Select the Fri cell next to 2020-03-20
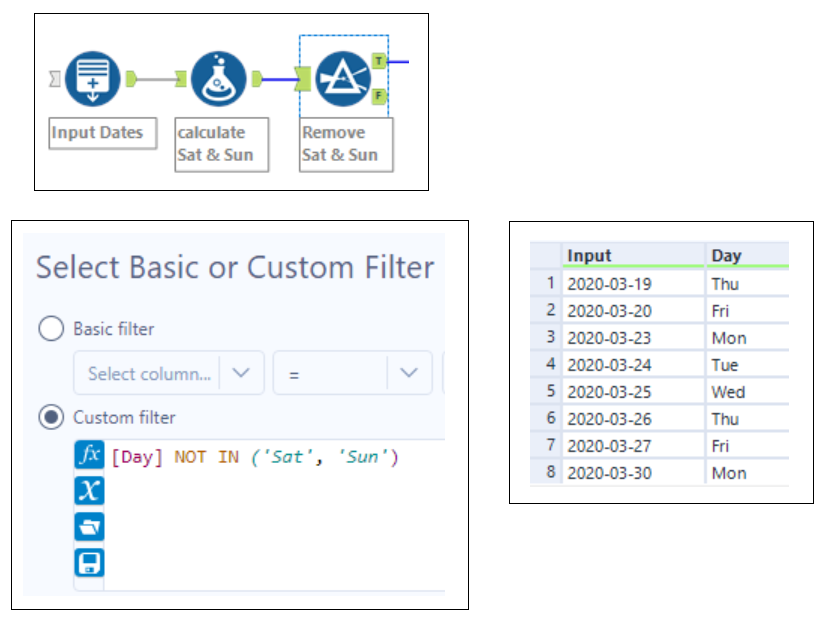Screen dimensions: 839x624 (748, 311)
